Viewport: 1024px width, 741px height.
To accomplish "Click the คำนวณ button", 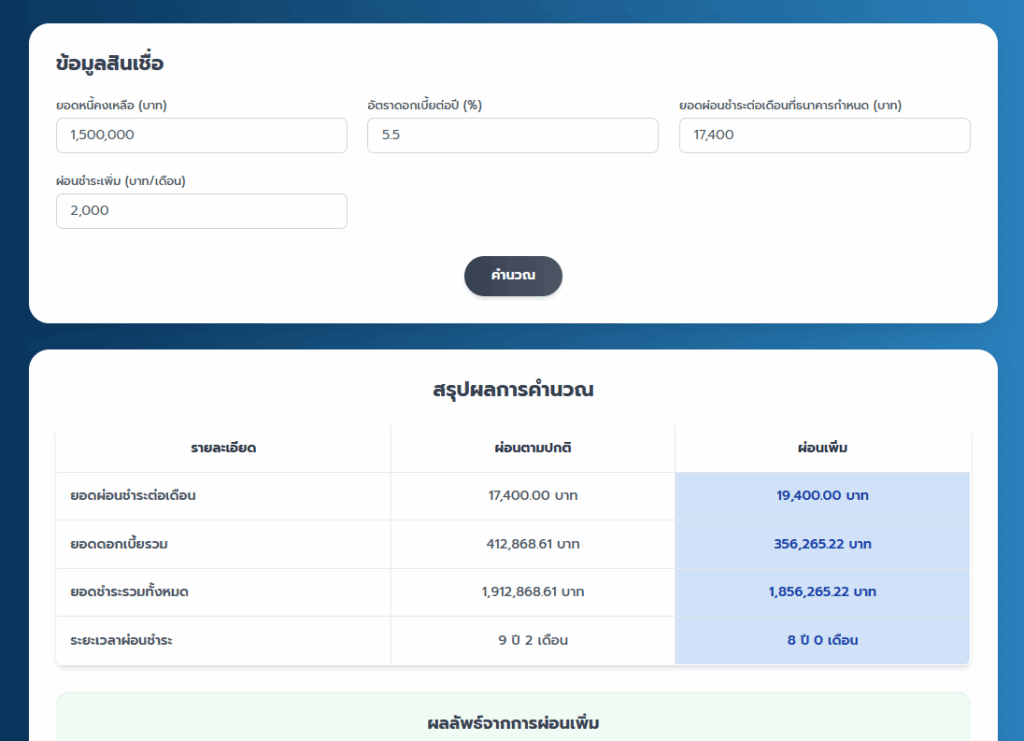I will (x=513, y=276).
